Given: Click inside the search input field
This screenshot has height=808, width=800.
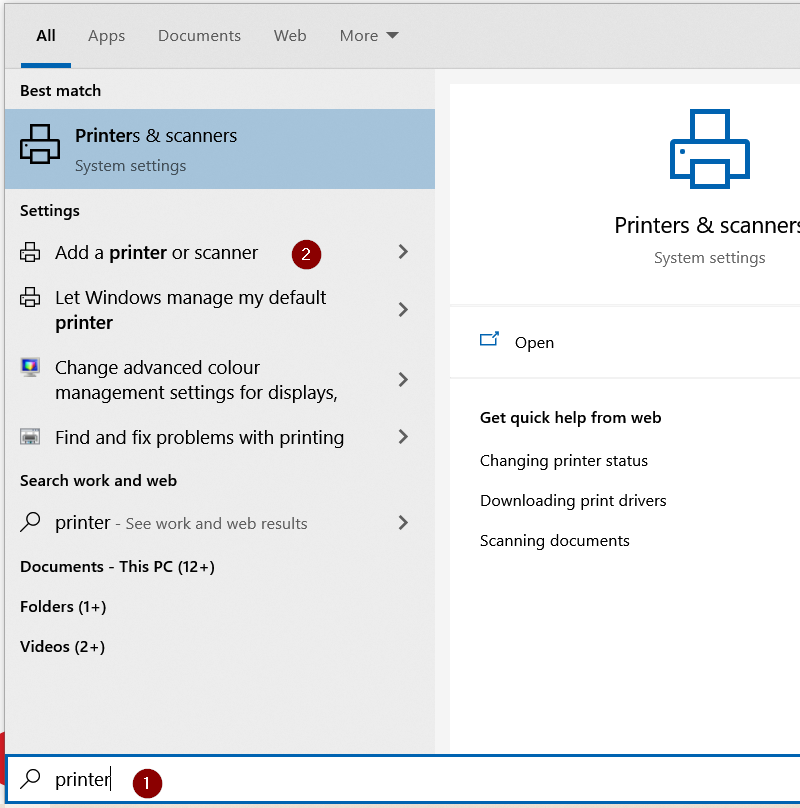Looking at the screenshot, I should [x=200, y=779].
